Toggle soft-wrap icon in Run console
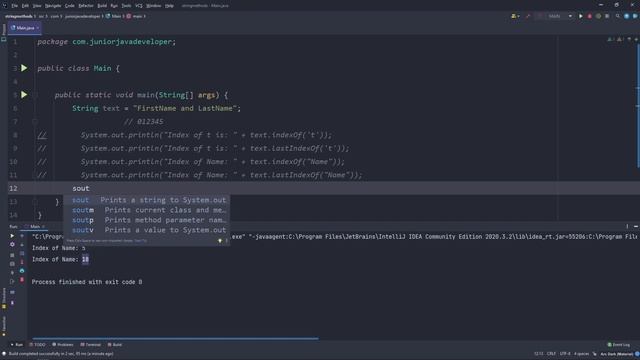 pos(22,253)
